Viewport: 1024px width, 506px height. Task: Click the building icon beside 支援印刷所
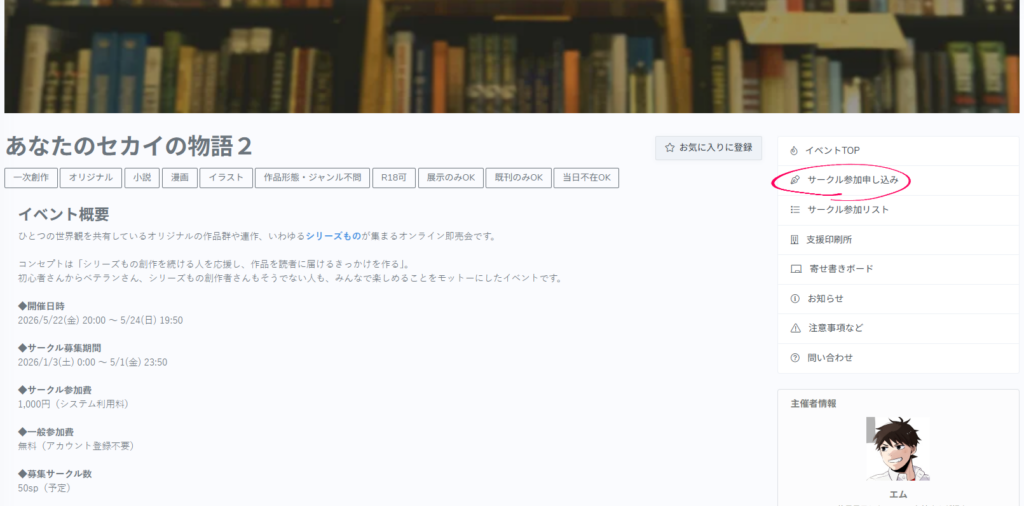795,240
